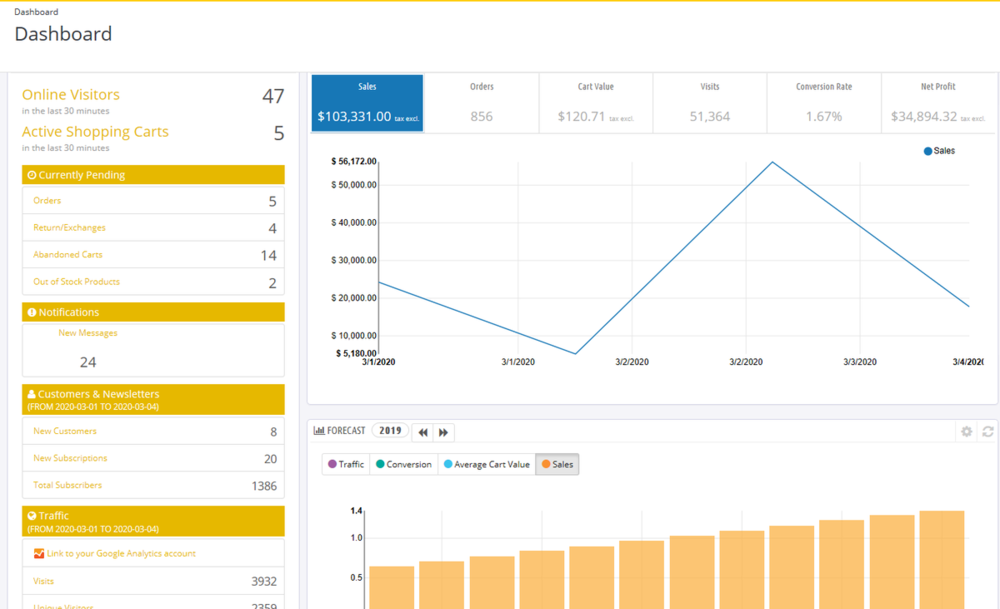Advance to next forecast year
This screenshot has width=1000, height=609.
coord(444,432)
